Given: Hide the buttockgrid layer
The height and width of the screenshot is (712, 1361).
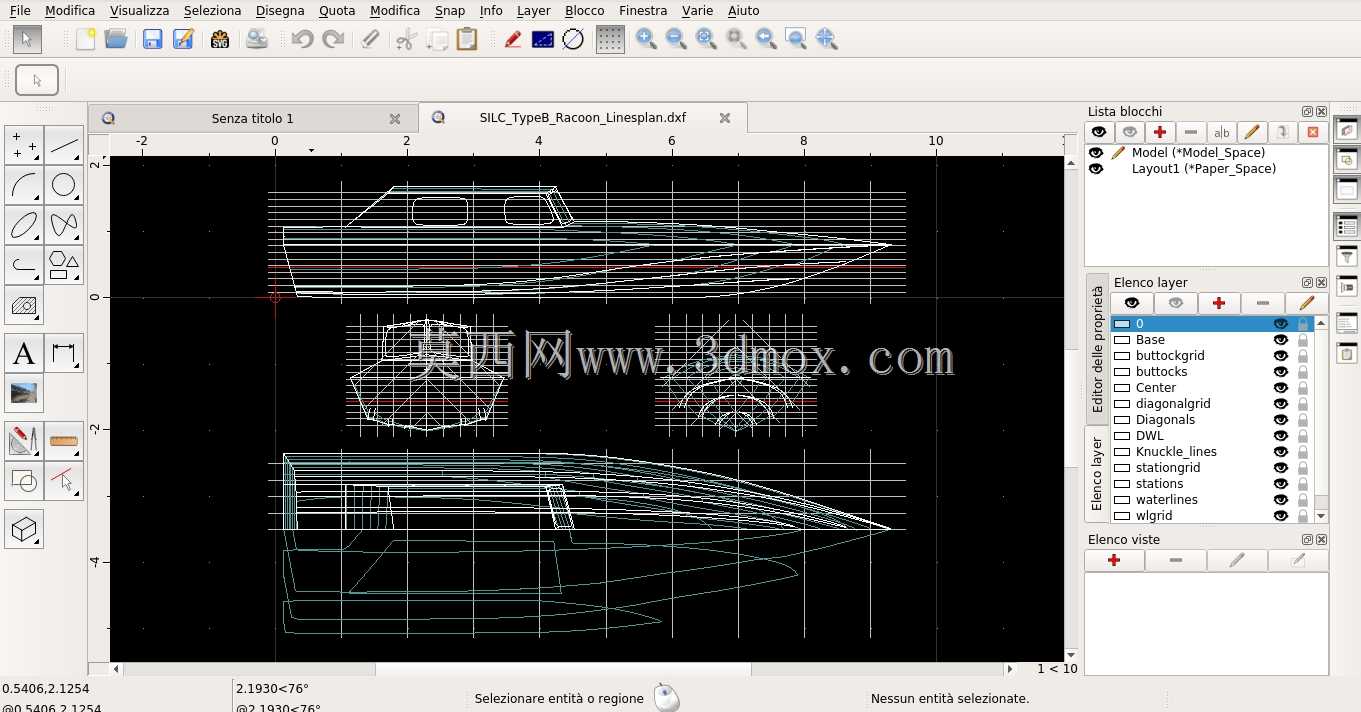Looking at the screenshot, I should [x=1281, y=356].
